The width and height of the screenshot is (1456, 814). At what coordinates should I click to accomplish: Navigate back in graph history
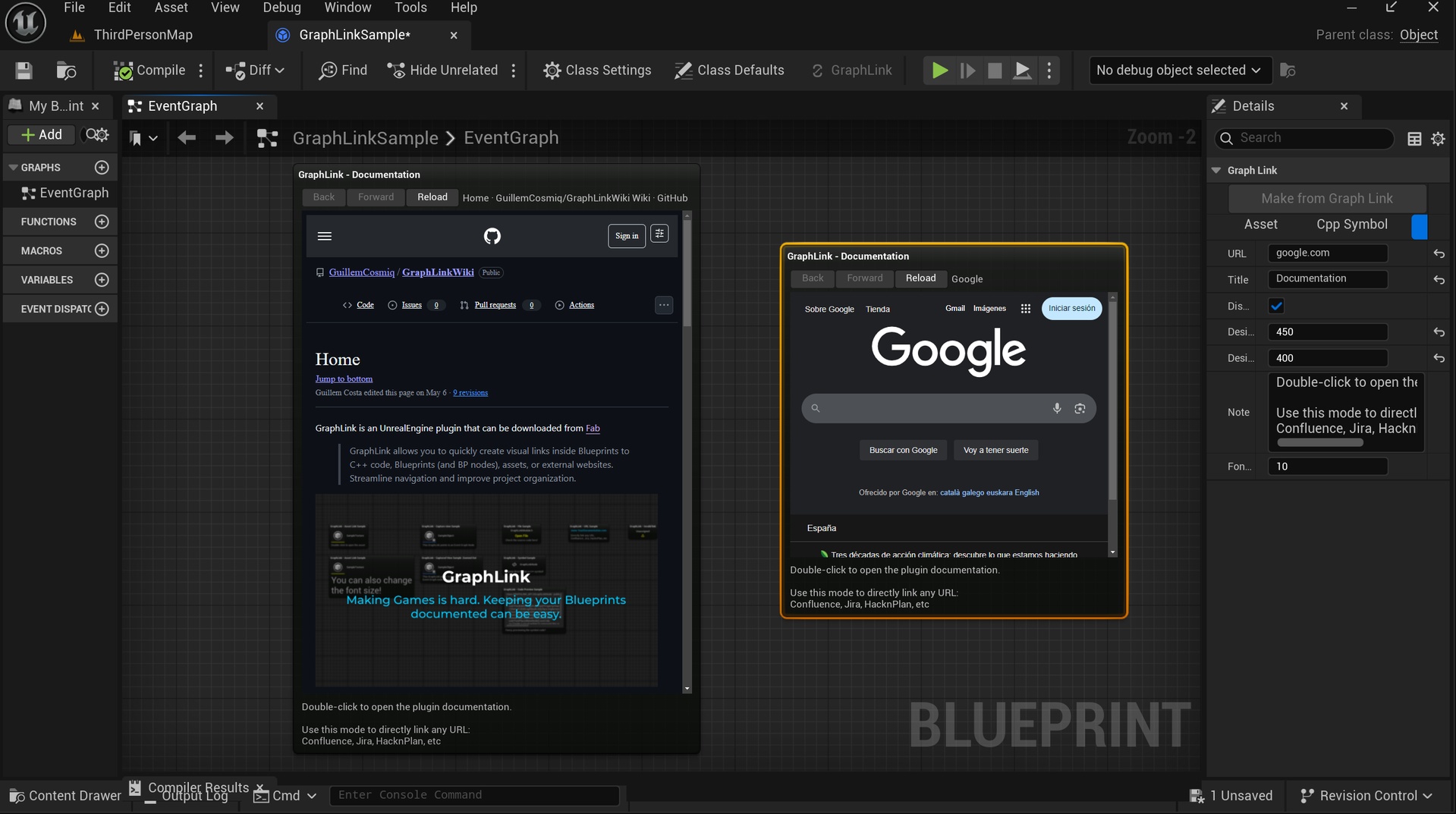point(187,138)
